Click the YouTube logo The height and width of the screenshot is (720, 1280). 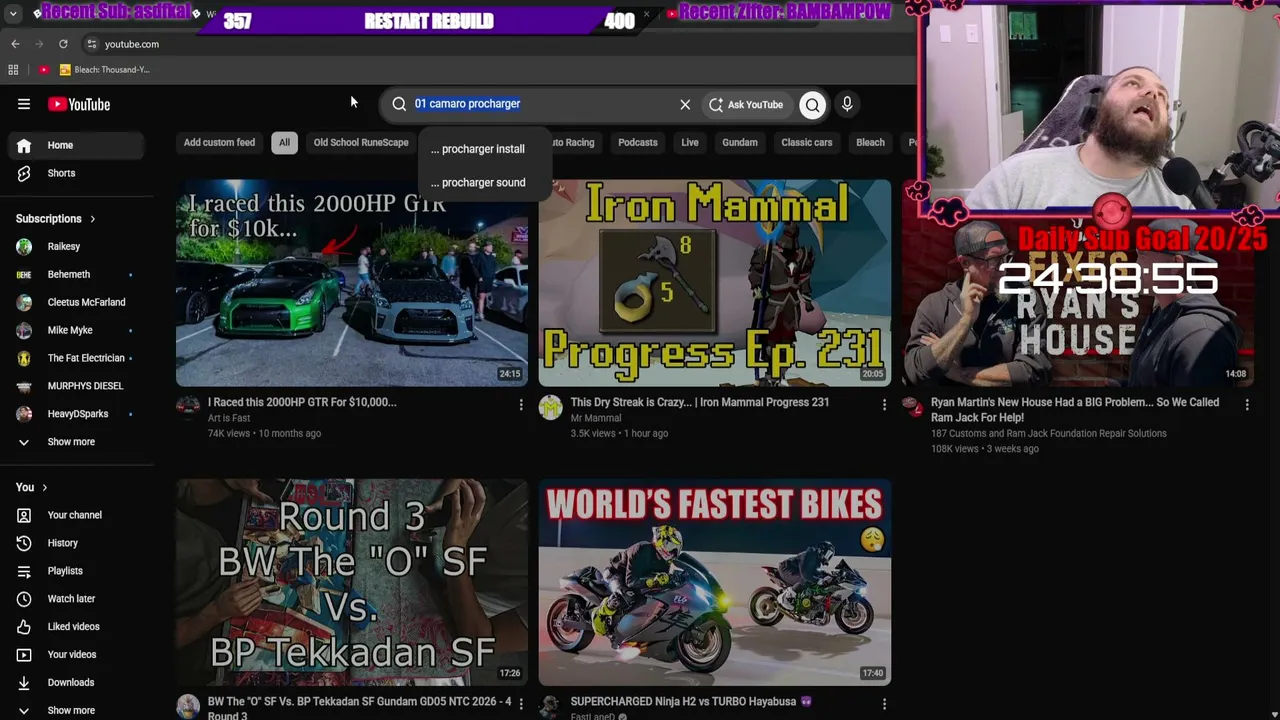(x=78, y=104)
